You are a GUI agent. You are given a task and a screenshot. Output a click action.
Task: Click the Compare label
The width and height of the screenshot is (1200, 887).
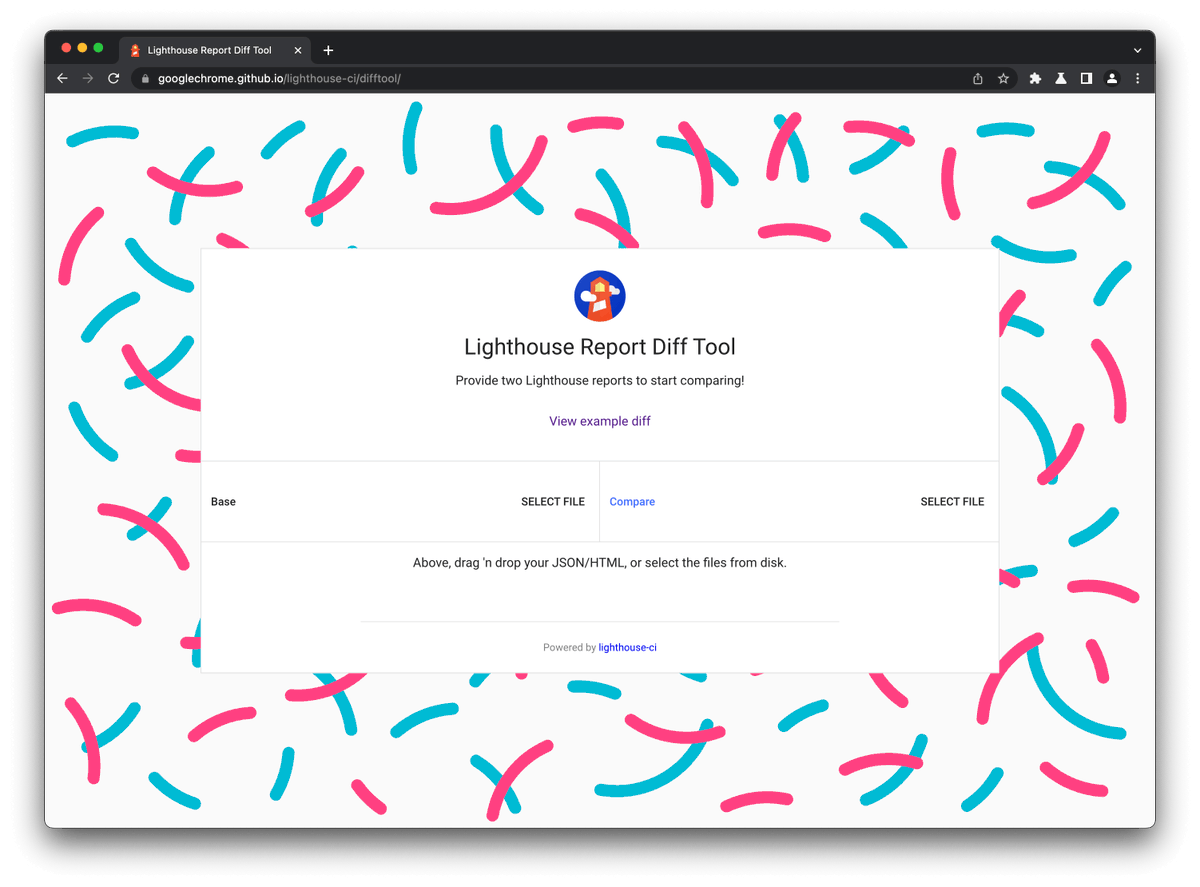632,502
